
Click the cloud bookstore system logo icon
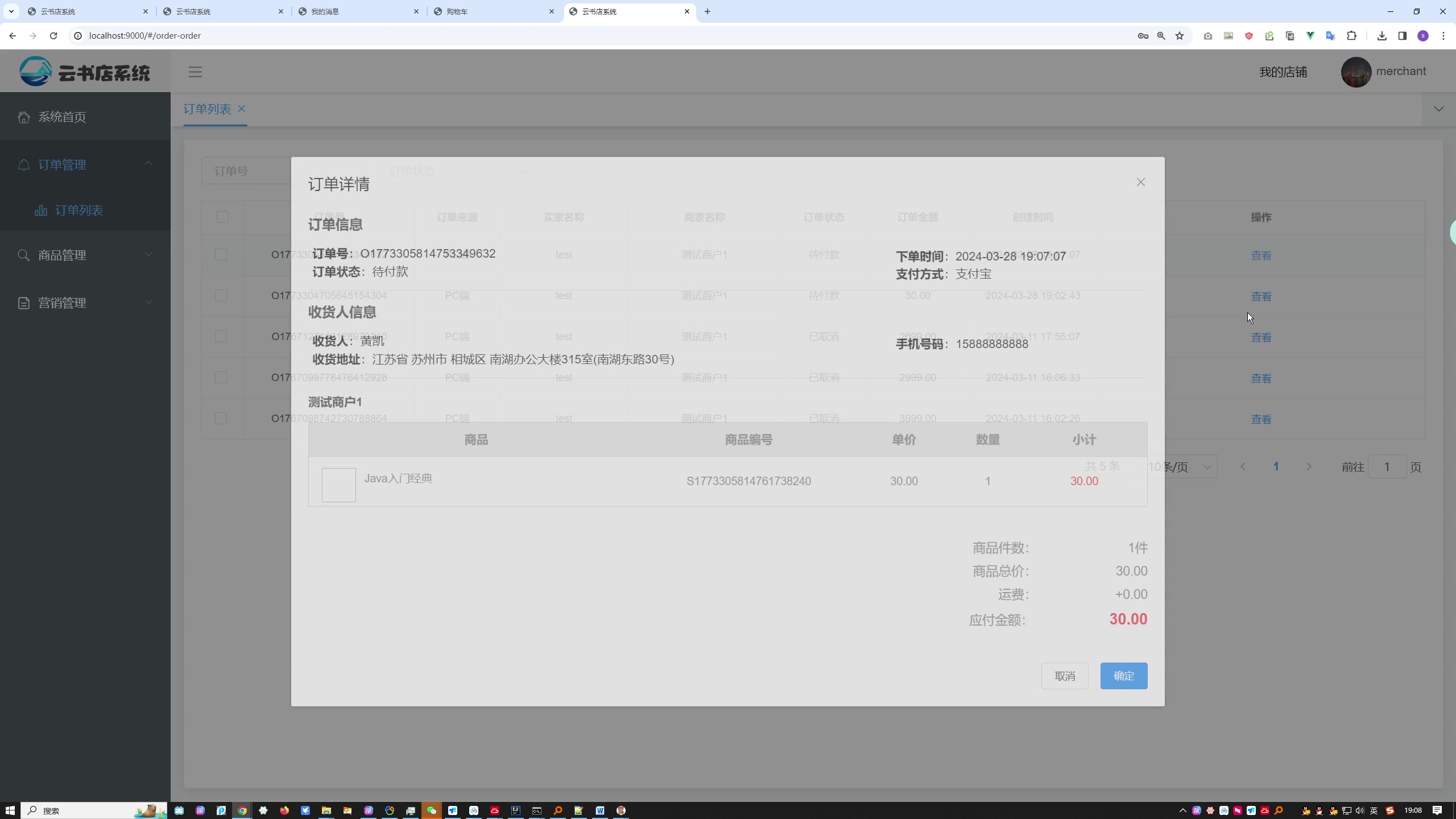coord(34,71)
